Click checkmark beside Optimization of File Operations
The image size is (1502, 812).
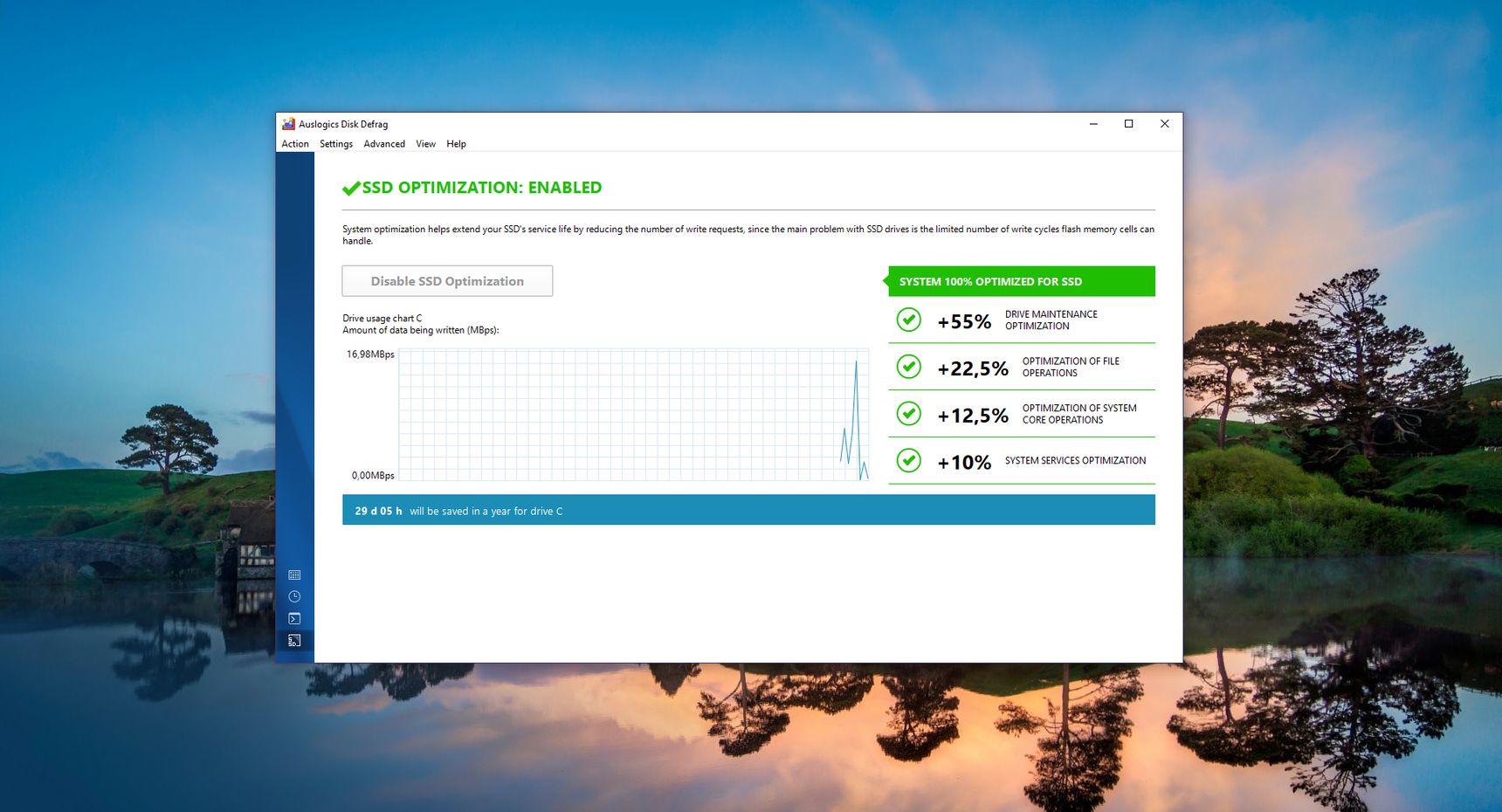tap(909, 367)
